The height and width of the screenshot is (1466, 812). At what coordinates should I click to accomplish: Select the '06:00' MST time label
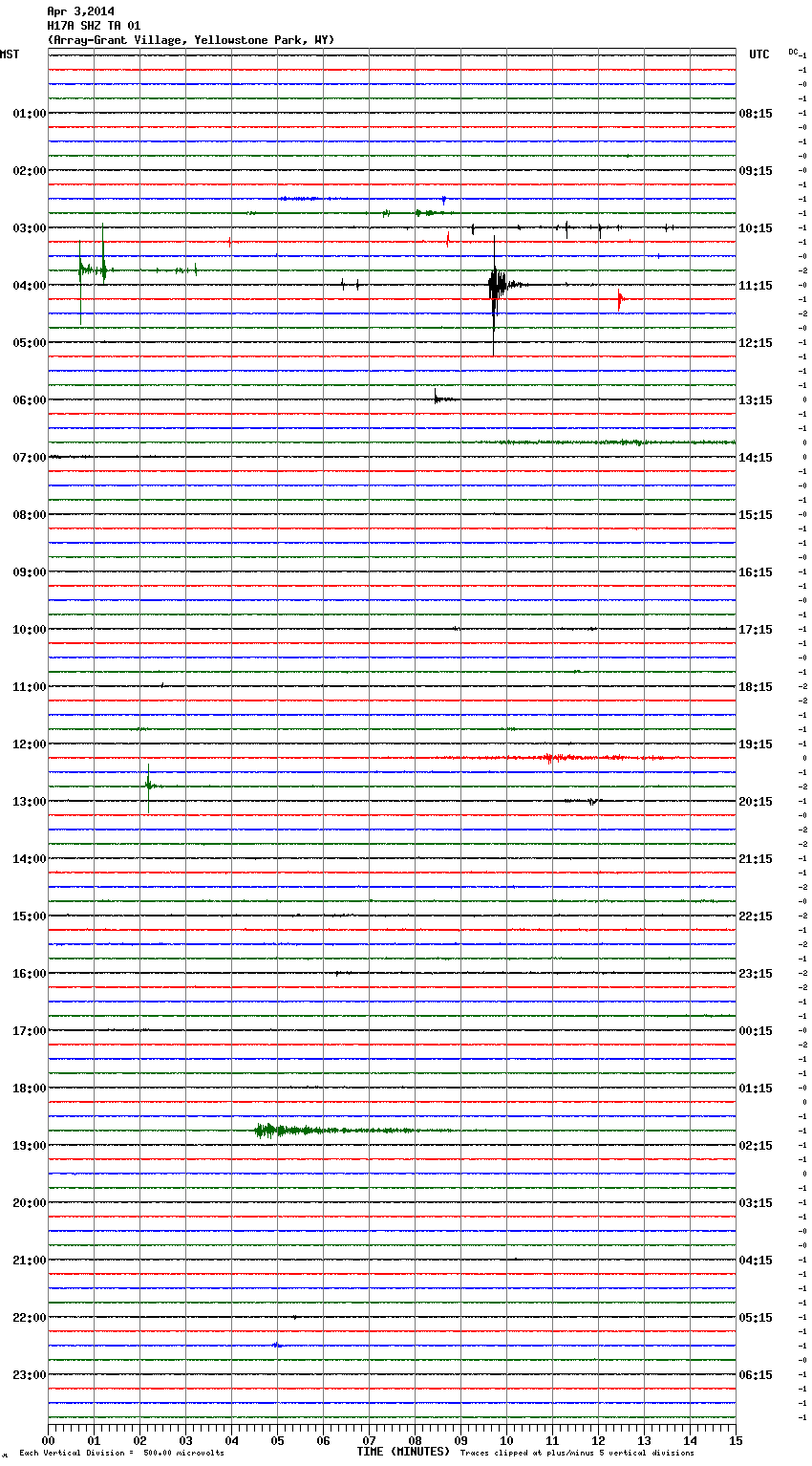[30, 400]
